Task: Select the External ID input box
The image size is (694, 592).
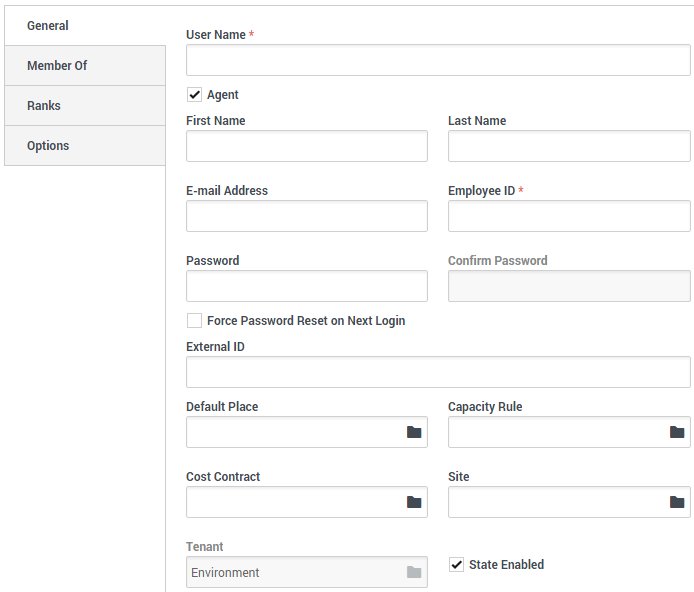Action: point(438,372)
